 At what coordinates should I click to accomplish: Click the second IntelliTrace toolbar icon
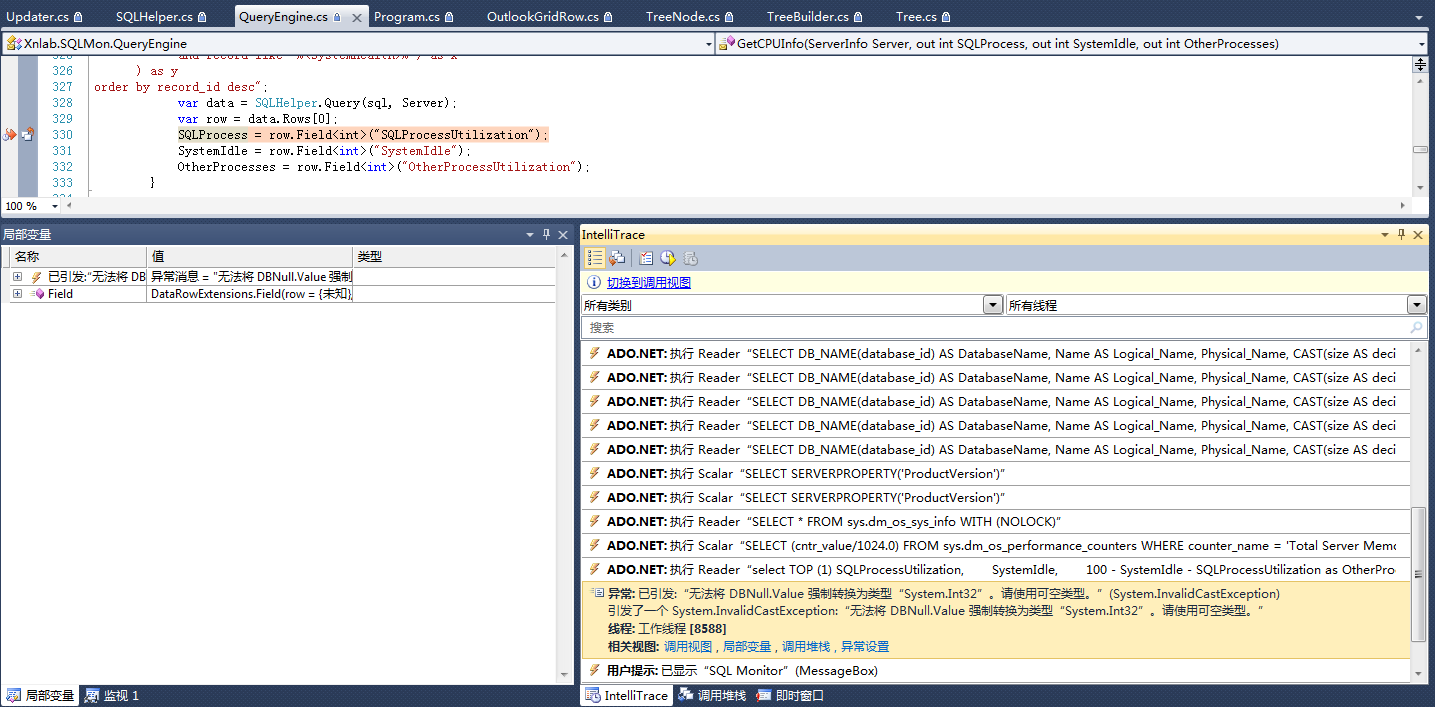point(617,258)
